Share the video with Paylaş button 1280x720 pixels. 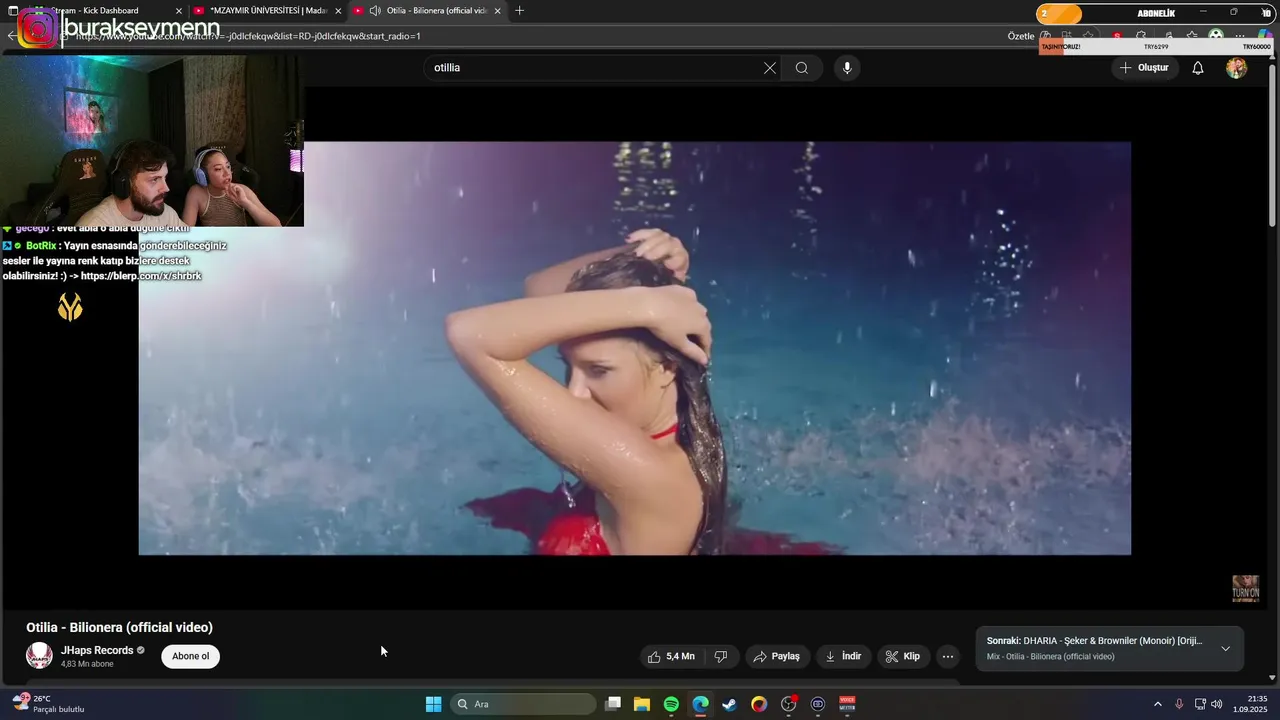click(777, 657)
